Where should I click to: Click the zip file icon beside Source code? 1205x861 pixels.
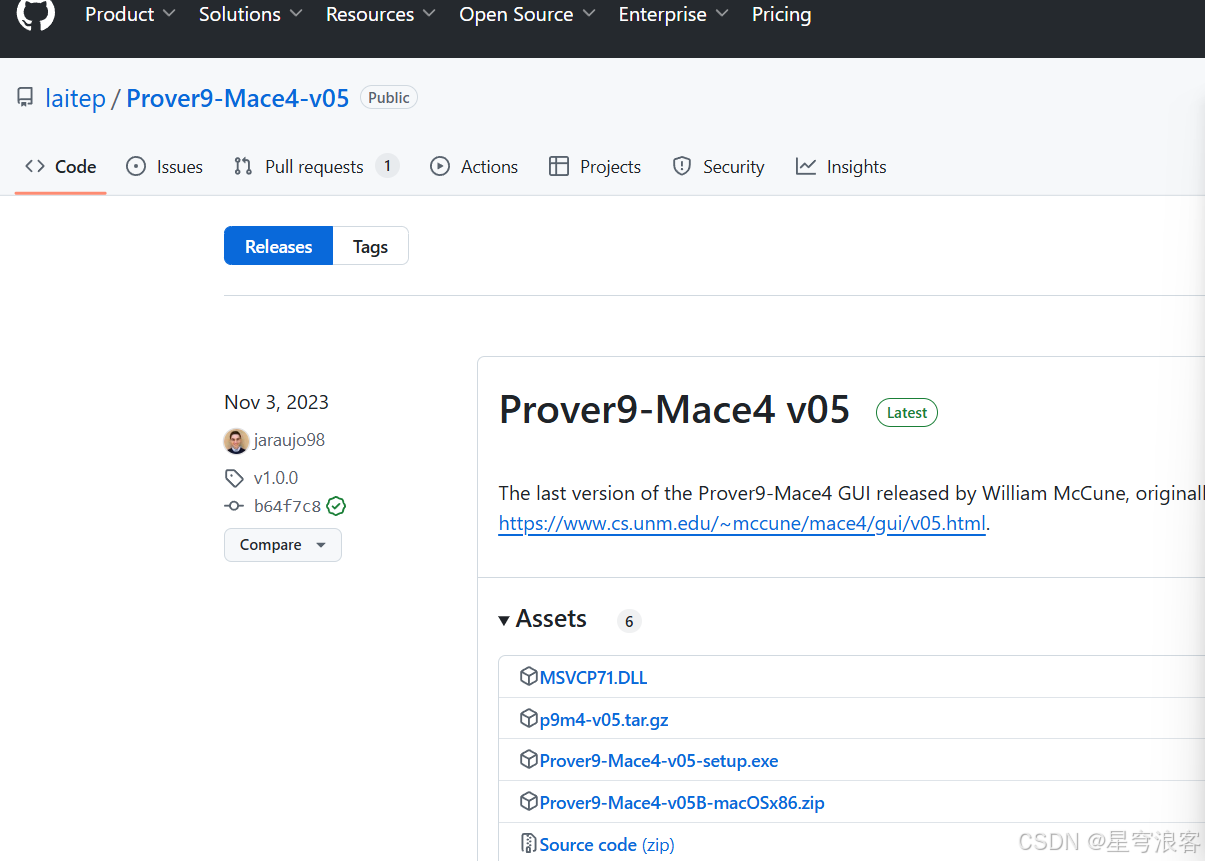(529, 844)
